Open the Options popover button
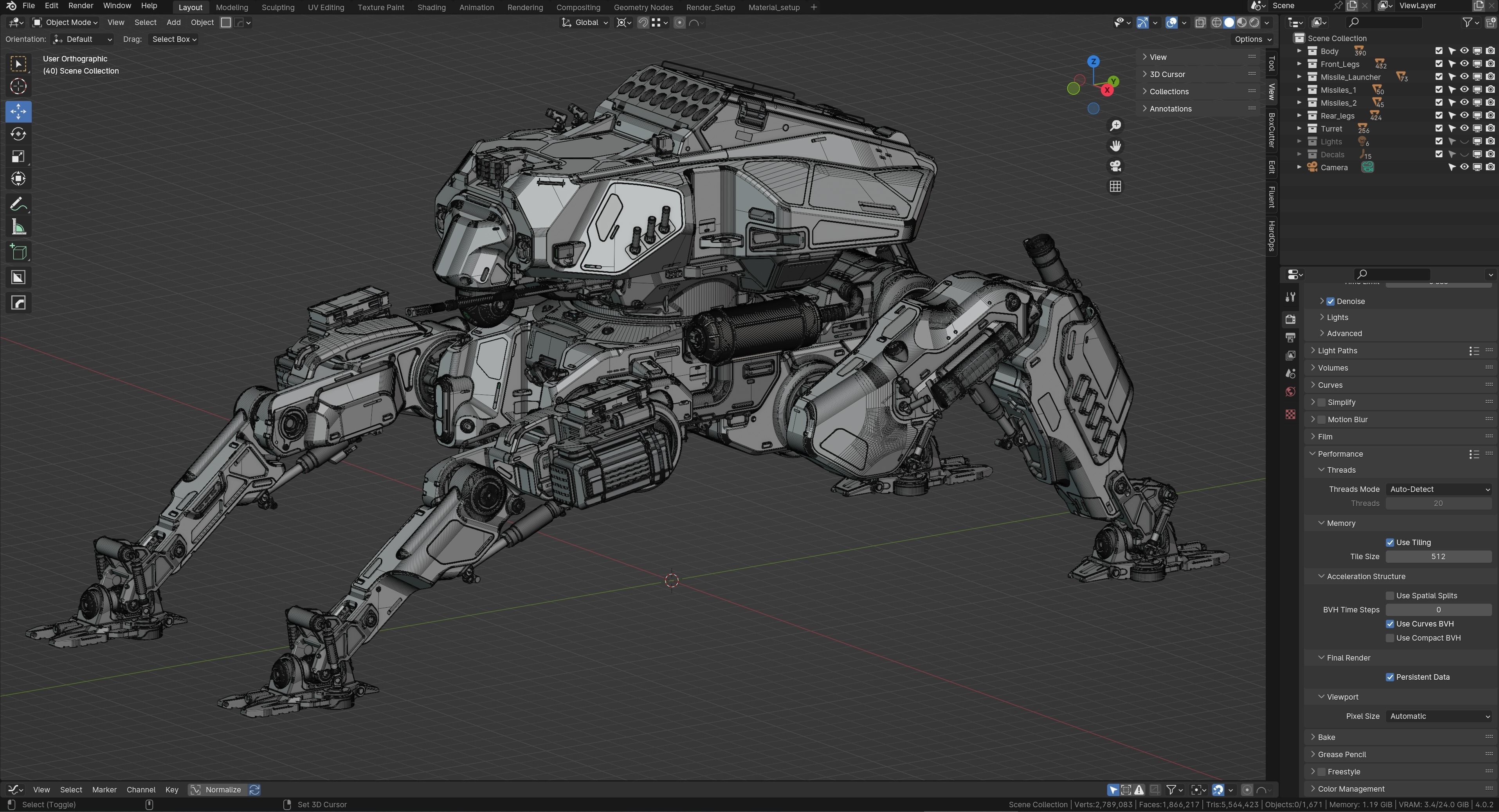 (x=1252, y=40)
